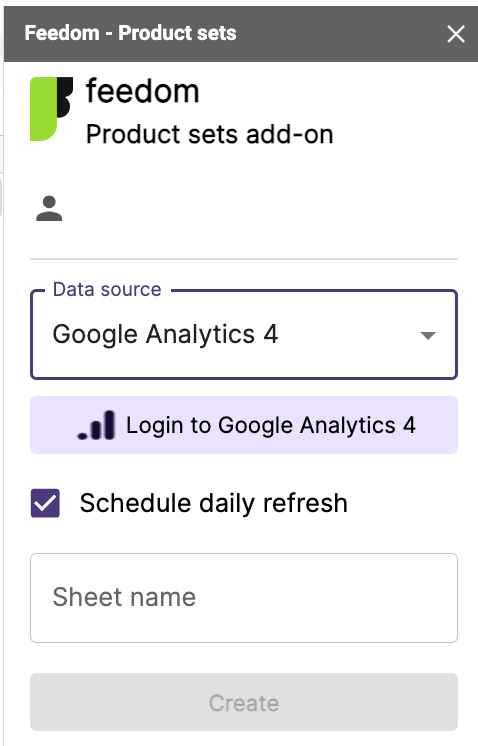Click the green feedom logo icon
The height and width of the screenshot is (746, 478).
pos(44,109)
